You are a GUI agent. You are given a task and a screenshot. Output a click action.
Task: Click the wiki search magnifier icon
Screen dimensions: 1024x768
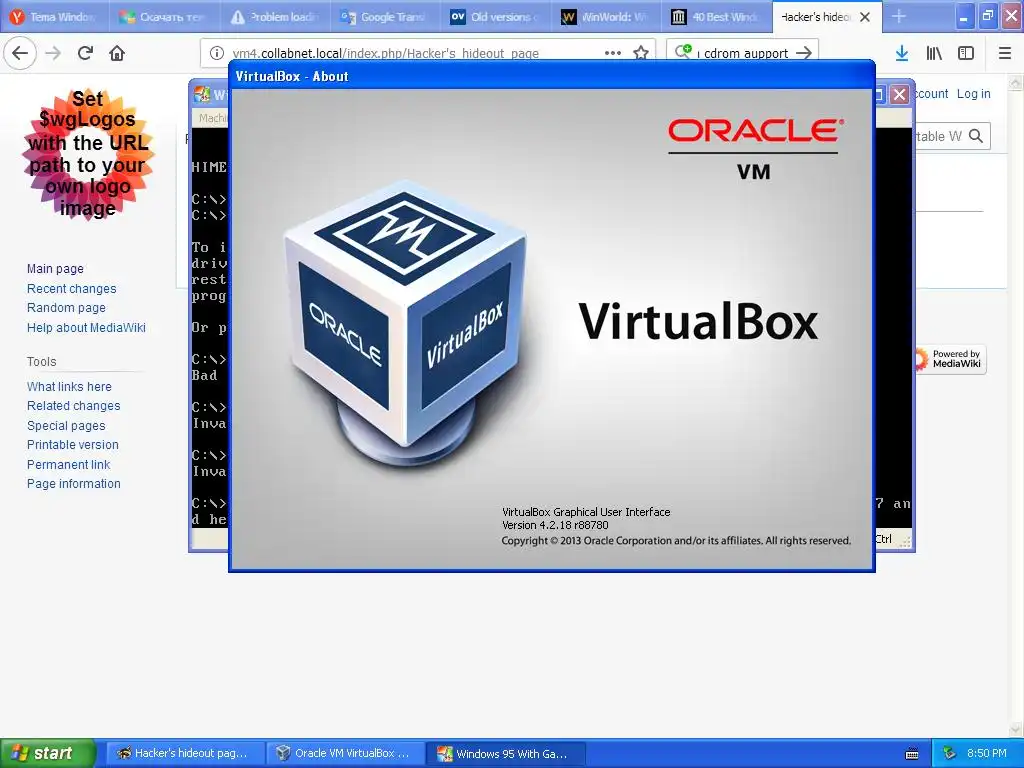(976, 136)
